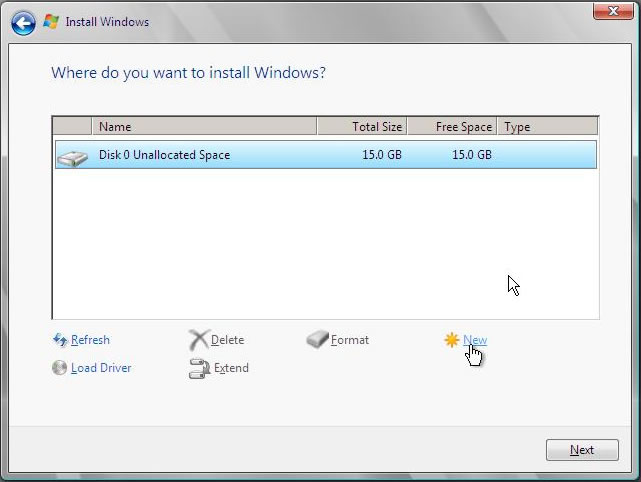Viewport: 641px width, 482px height.
Task: Click the Format text link
Action: (x=350, y=340)
